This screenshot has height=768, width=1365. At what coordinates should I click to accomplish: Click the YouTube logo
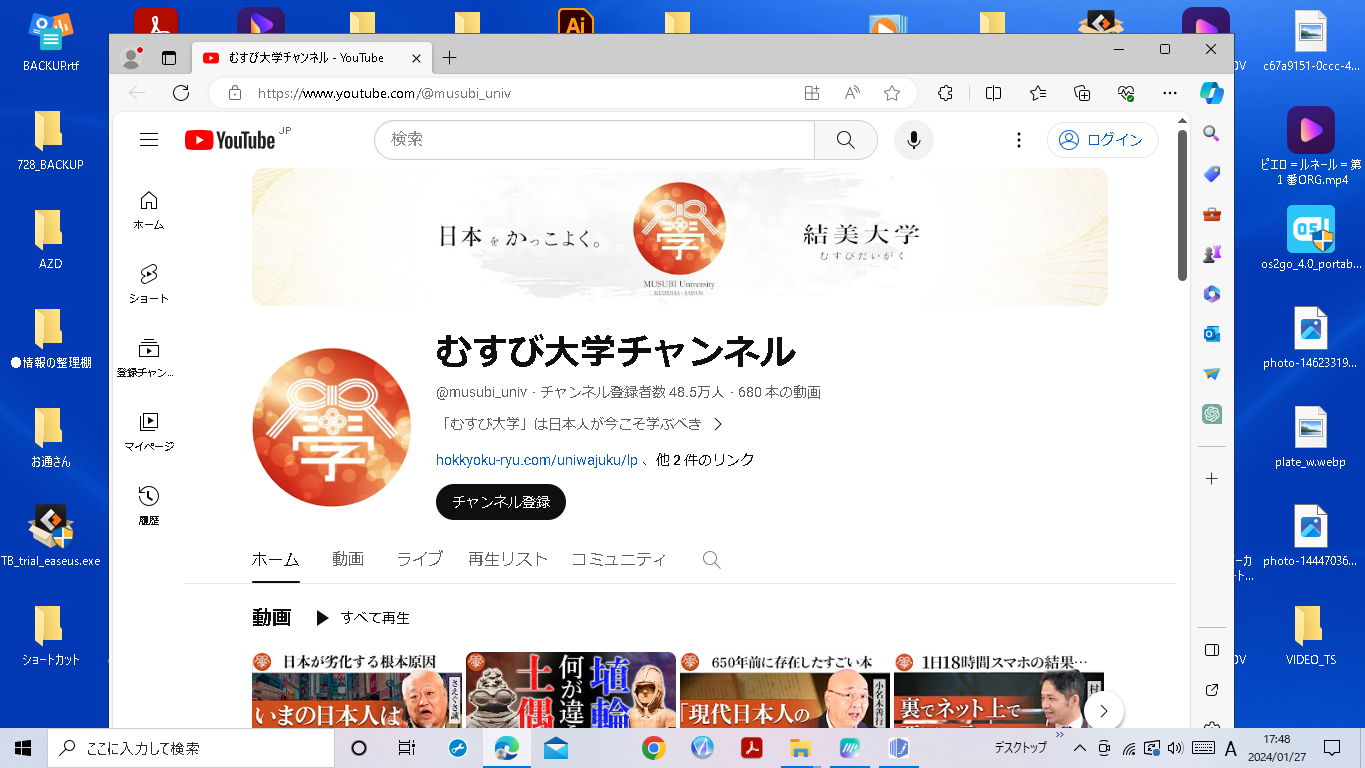point(230,140)
